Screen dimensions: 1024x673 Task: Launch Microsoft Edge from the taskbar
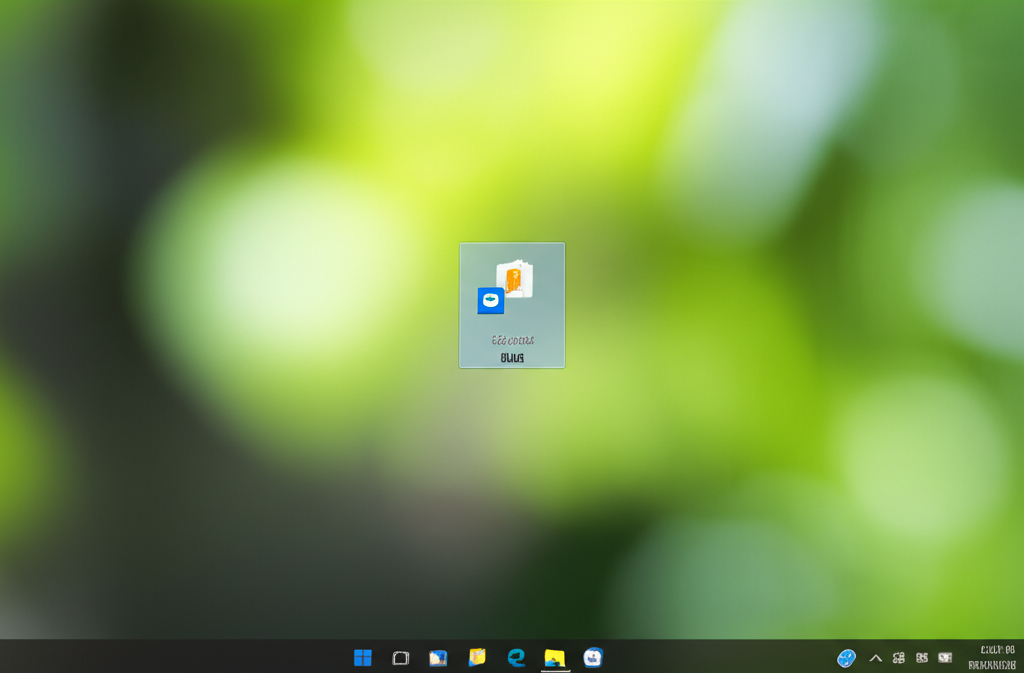point(516,657)
